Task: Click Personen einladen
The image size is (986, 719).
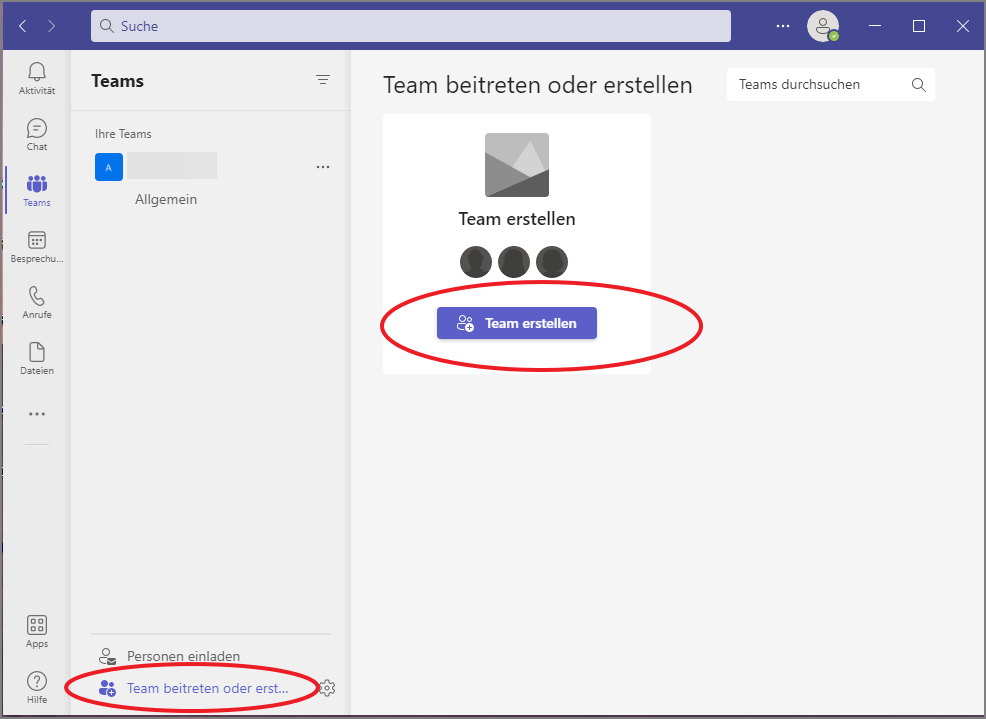Action: 169,656
